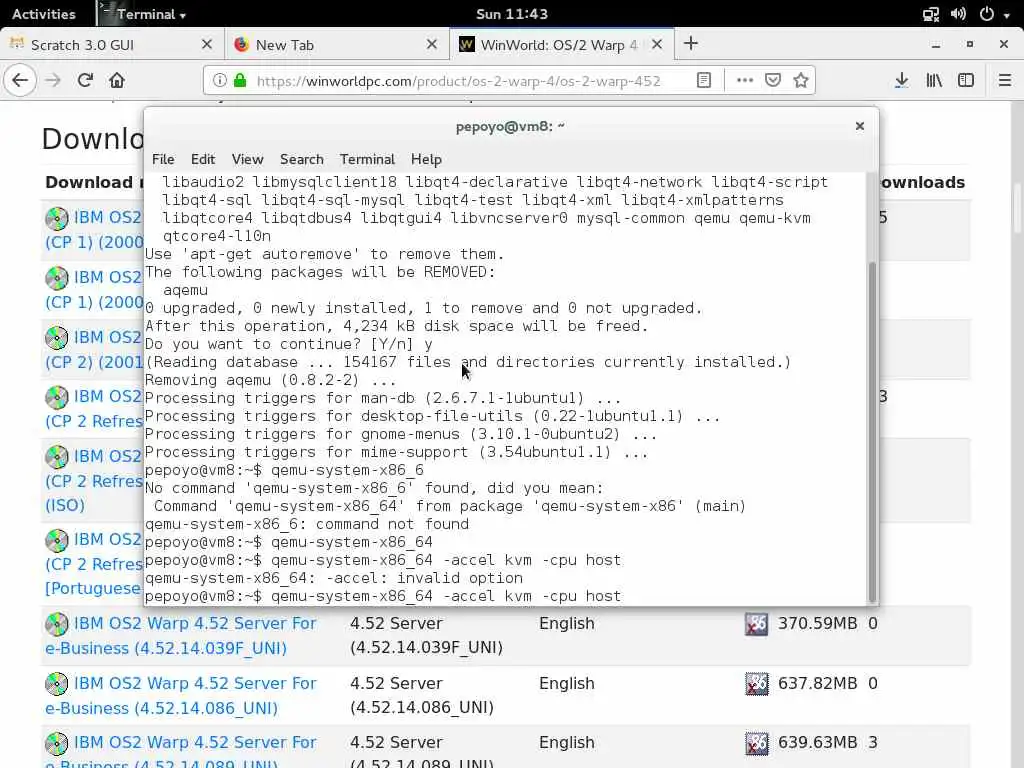Open the terminal View menu
The image size is (1024, 768).
(248, 159)
